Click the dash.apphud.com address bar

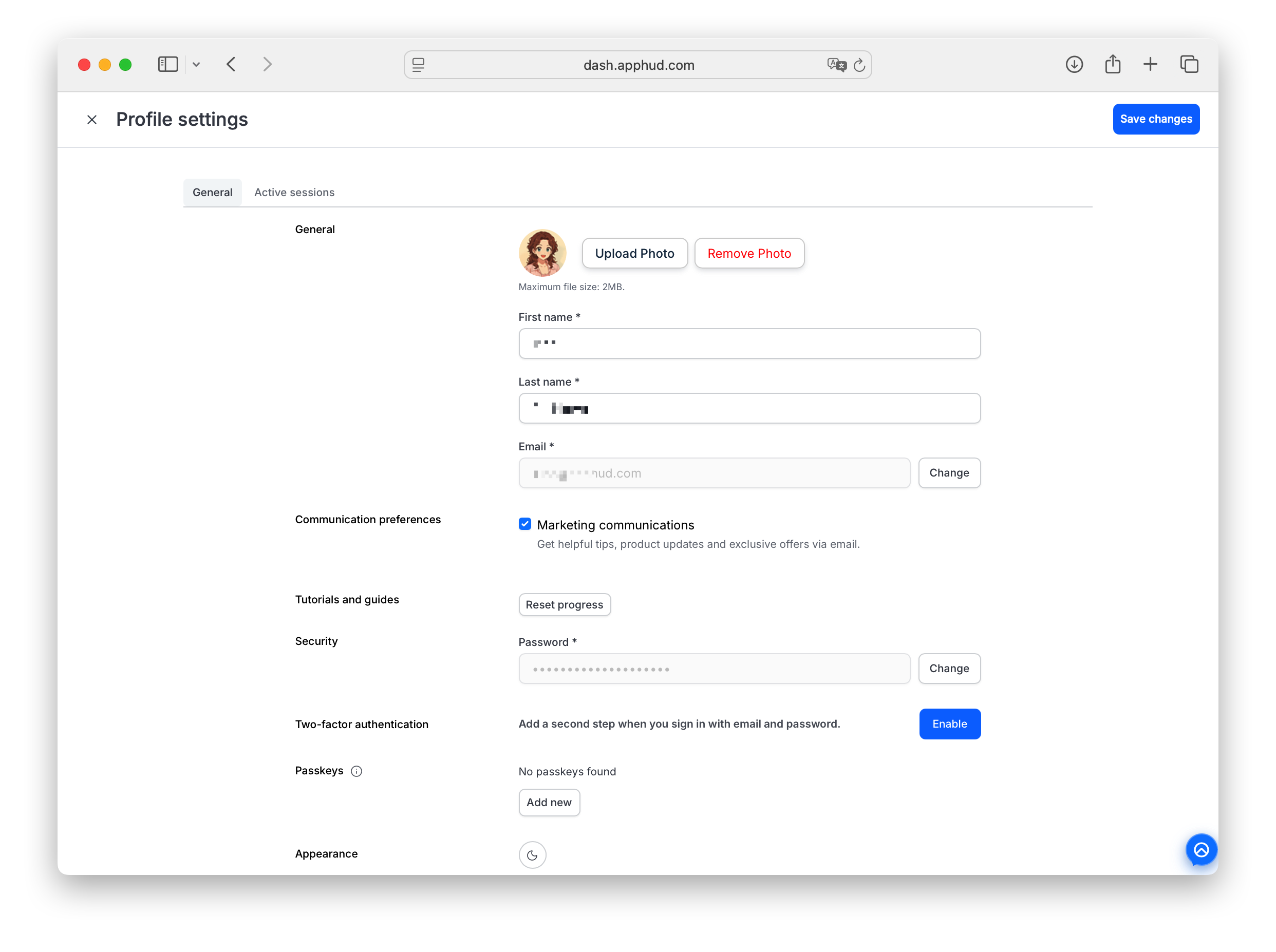[638, 65]
